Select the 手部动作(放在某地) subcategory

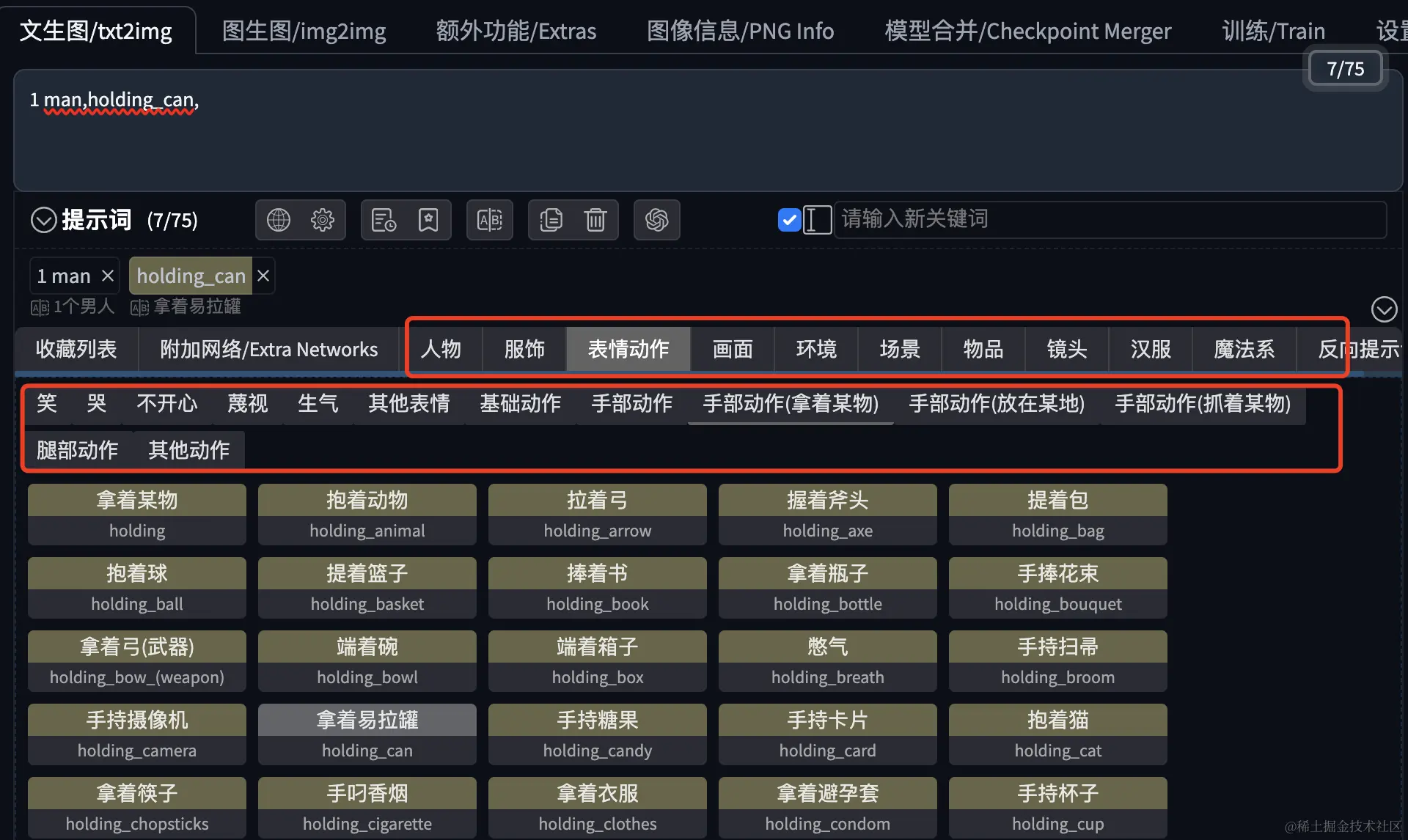[996, 403]
